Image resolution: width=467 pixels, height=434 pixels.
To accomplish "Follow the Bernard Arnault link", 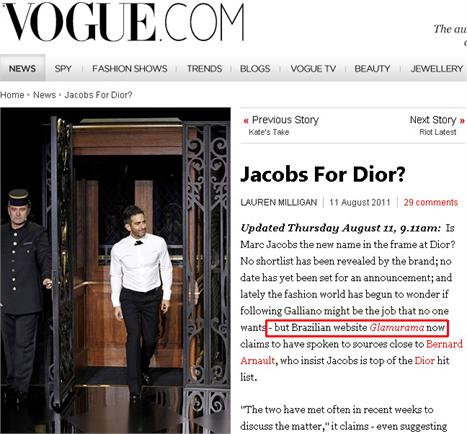I will click(x=351, y=352).
